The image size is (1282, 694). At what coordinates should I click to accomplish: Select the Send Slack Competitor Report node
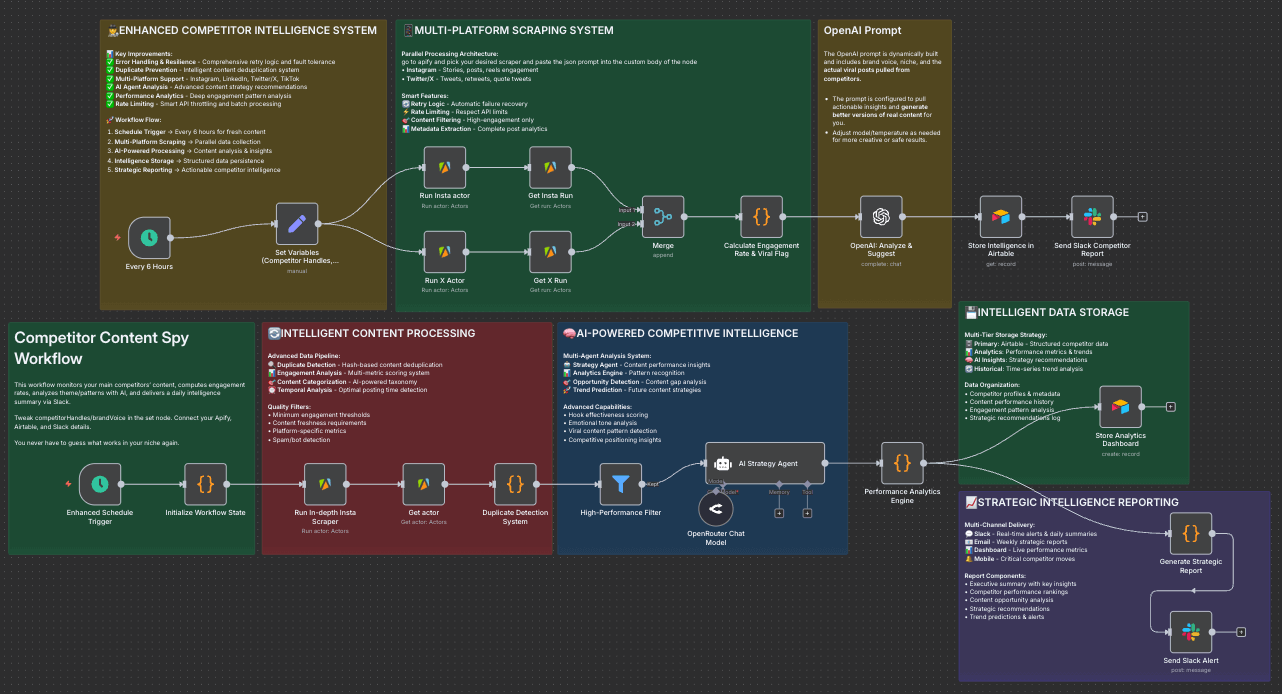click(x=1092, y=216)
